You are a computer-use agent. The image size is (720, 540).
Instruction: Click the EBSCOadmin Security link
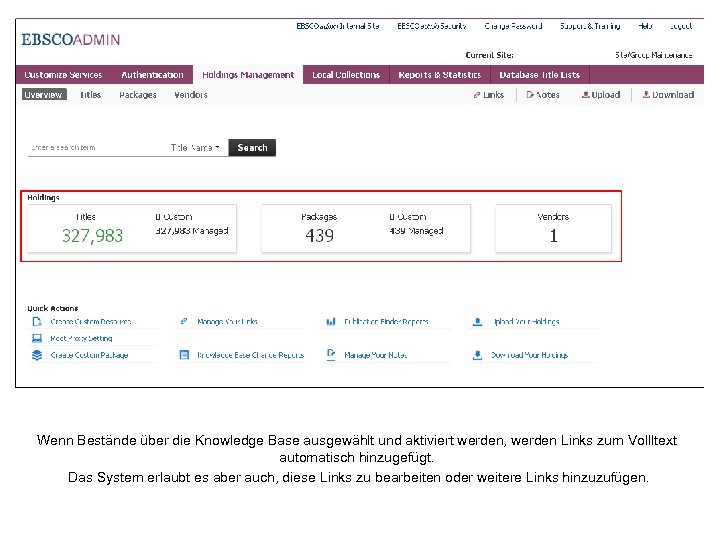[432, 26]
